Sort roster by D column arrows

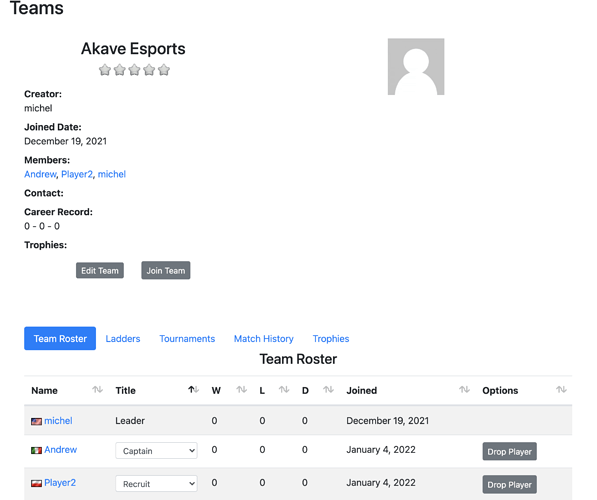(328, 390)
